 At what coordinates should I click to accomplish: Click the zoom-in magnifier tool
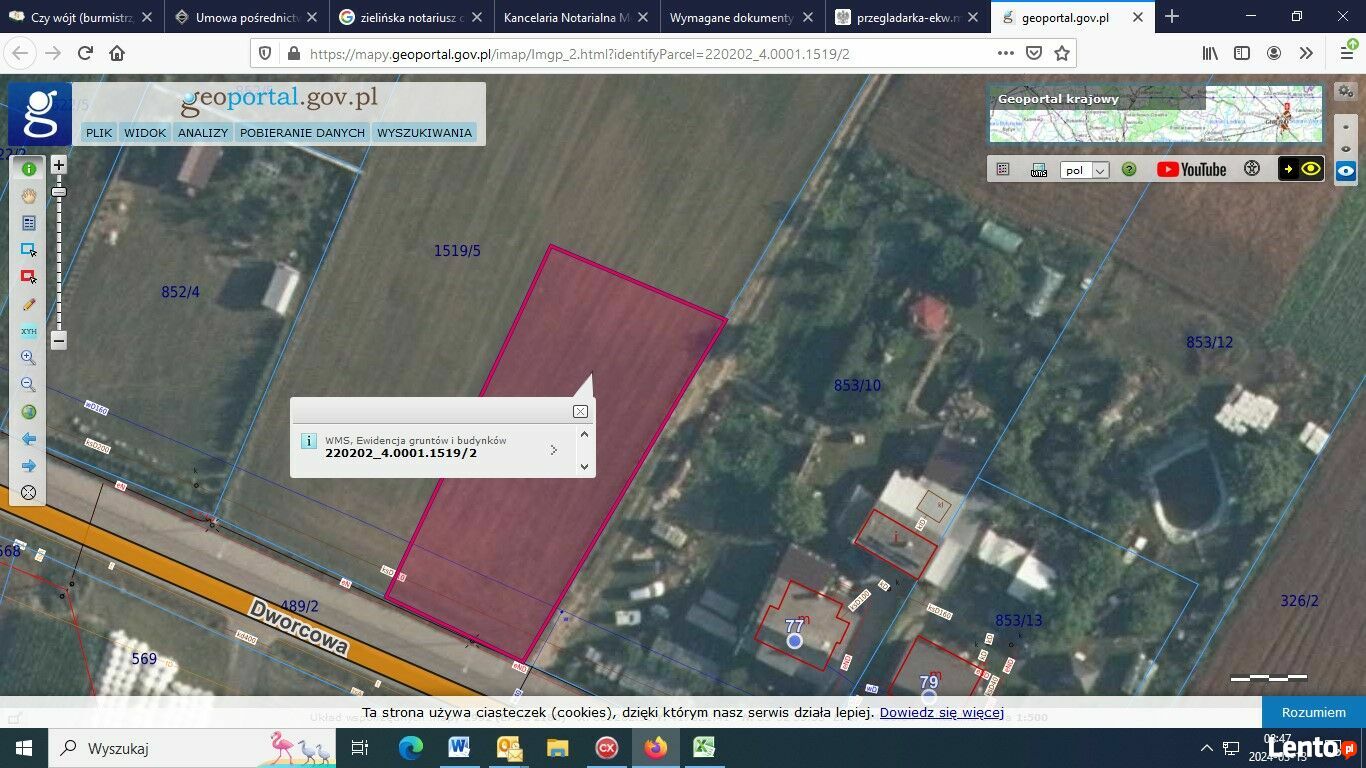[28, 358]
